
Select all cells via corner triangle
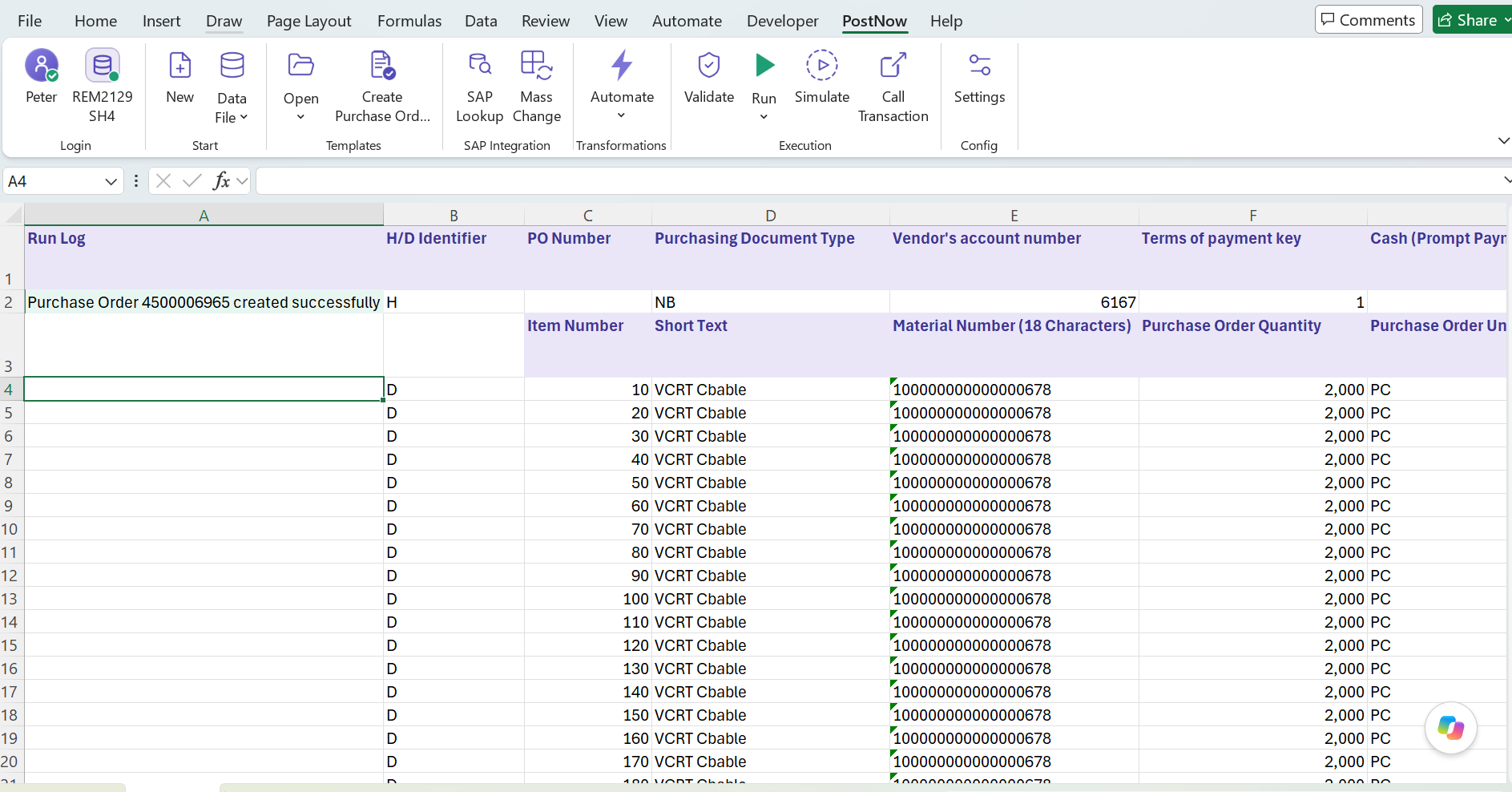coord(12,215)
